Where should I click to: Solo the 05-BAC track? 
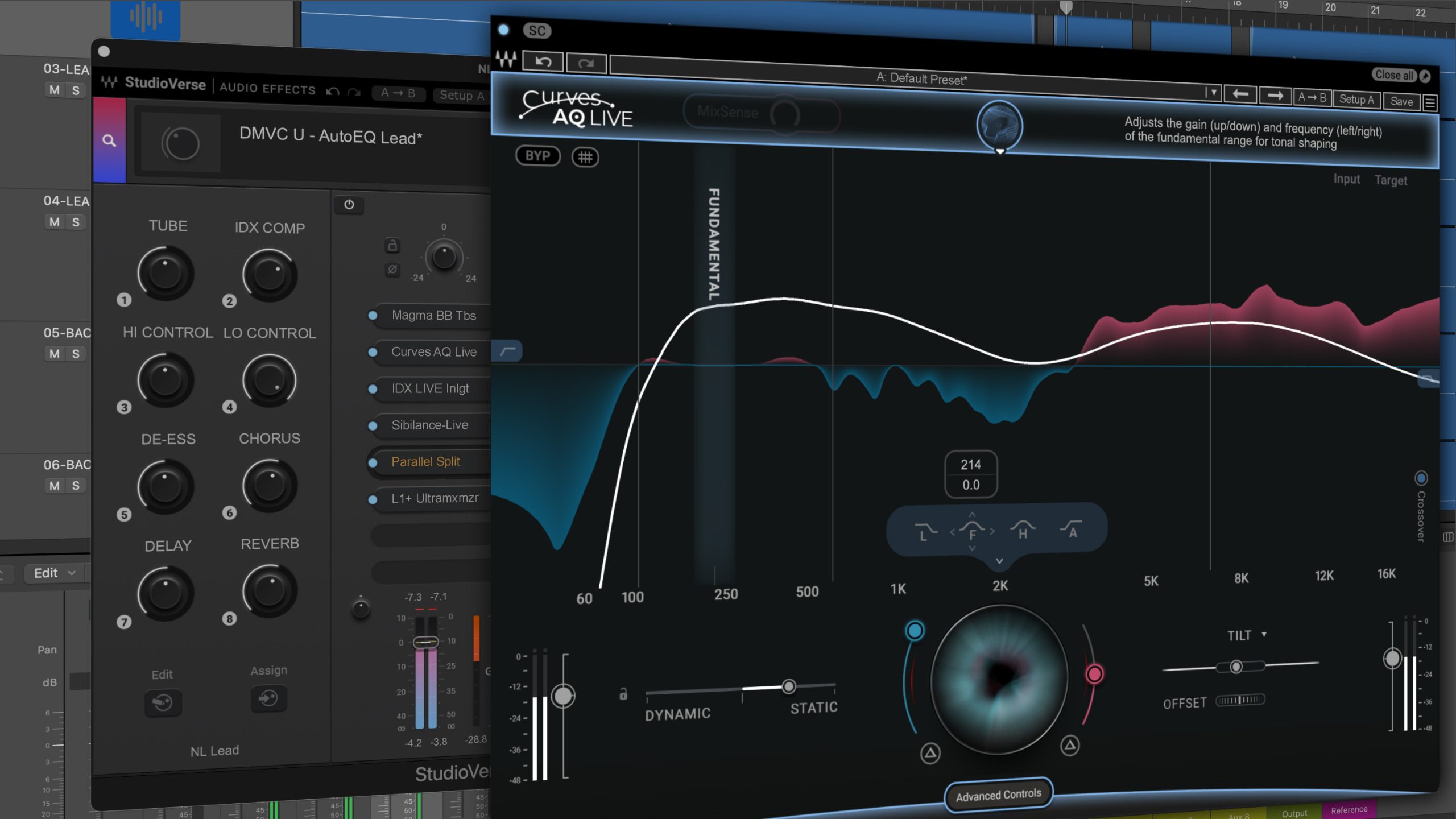[76, 354]
